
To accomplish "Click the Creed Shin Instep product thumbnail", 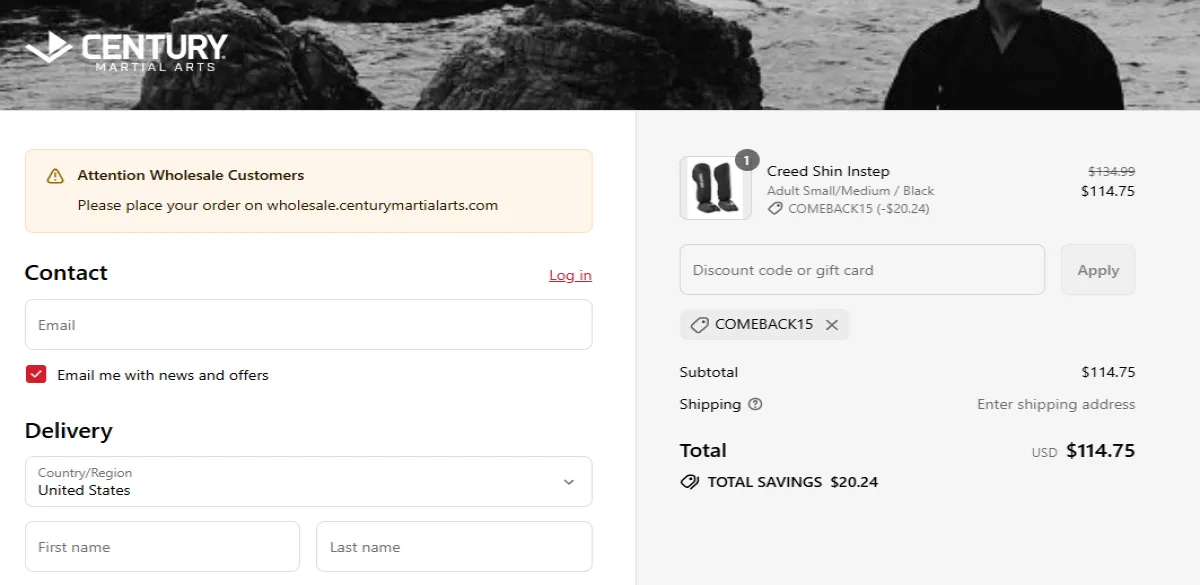I will click(715, 188).
